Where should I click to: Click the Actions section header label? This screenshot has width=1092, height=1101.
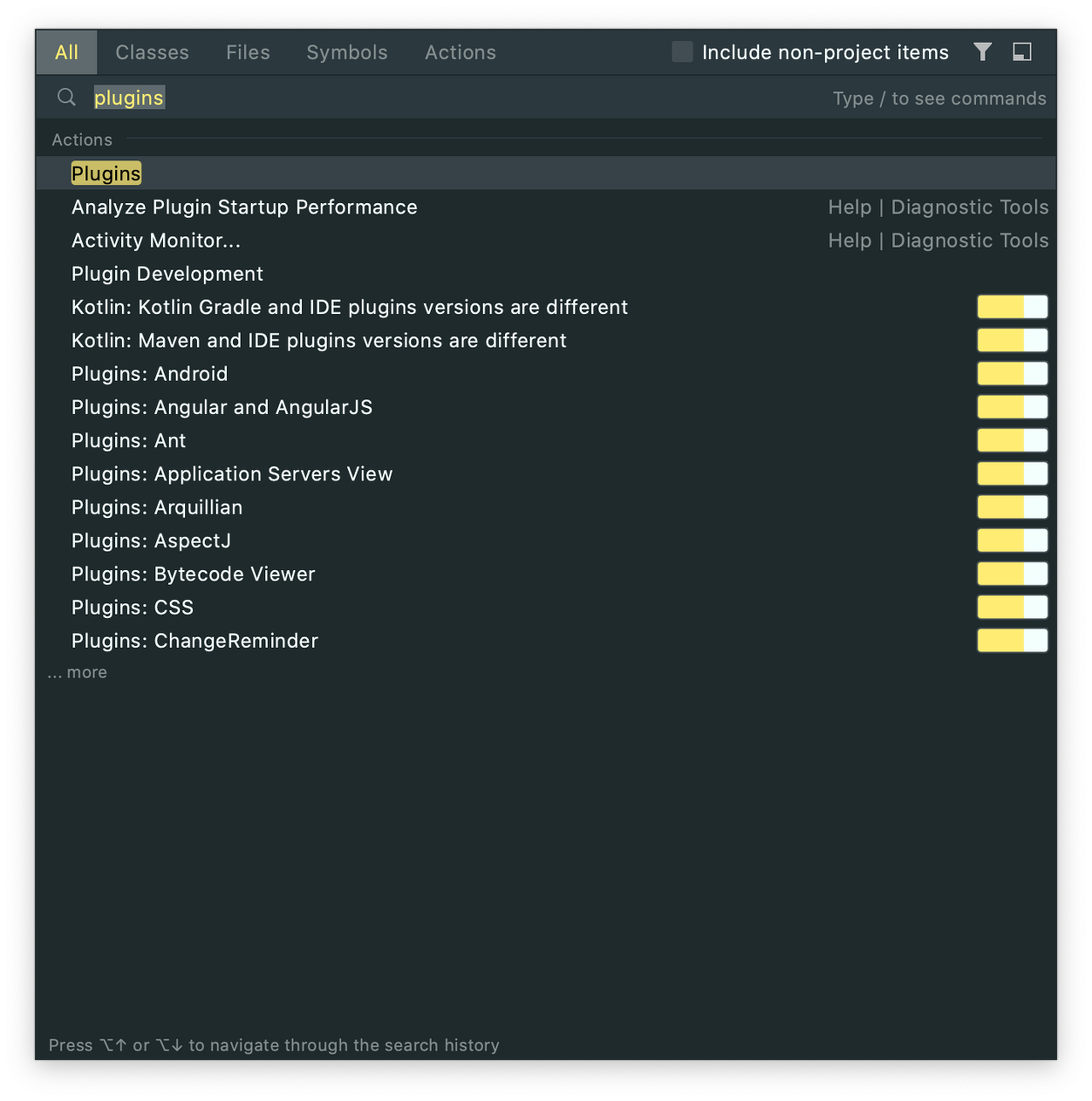coord(82,140)
